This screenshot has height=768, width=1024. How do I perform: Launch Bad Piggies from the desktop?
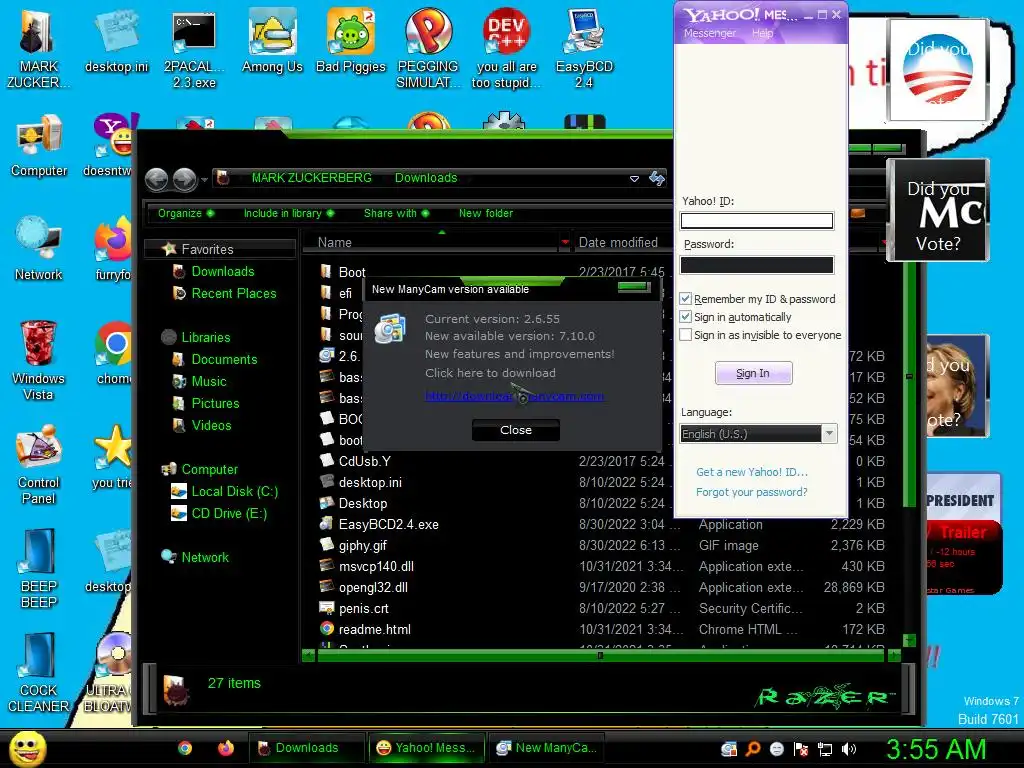tap(351, 40)
